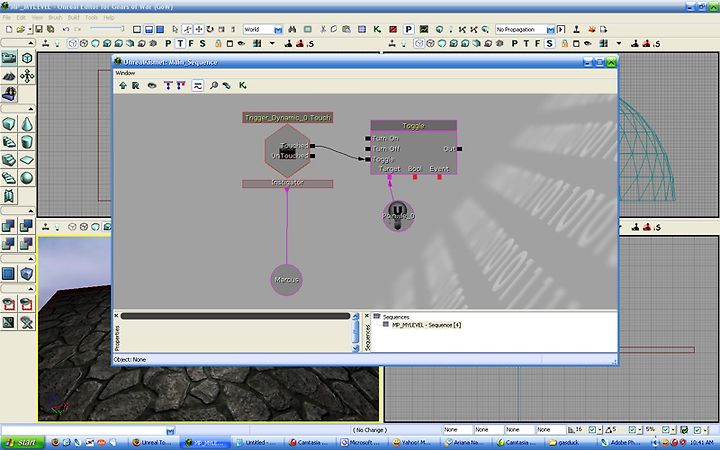Viewport: 720px width, 450px height.
Task: Select the Cylinder brush builder
Action: 27,142
